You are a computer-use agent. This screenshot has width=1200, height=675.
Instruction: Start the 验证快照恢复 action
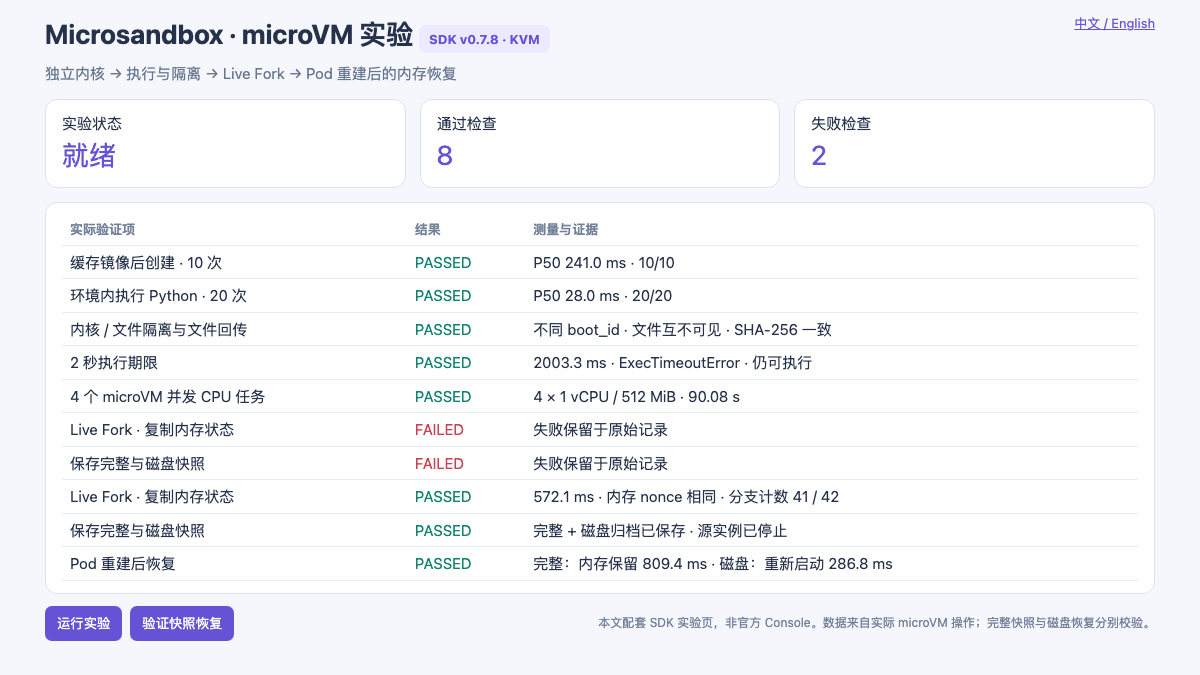click(x=182, y=623)
